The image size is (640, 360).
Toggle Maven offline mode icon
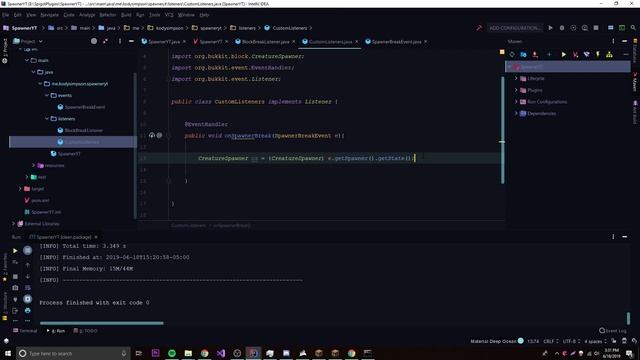coord(587,54)
